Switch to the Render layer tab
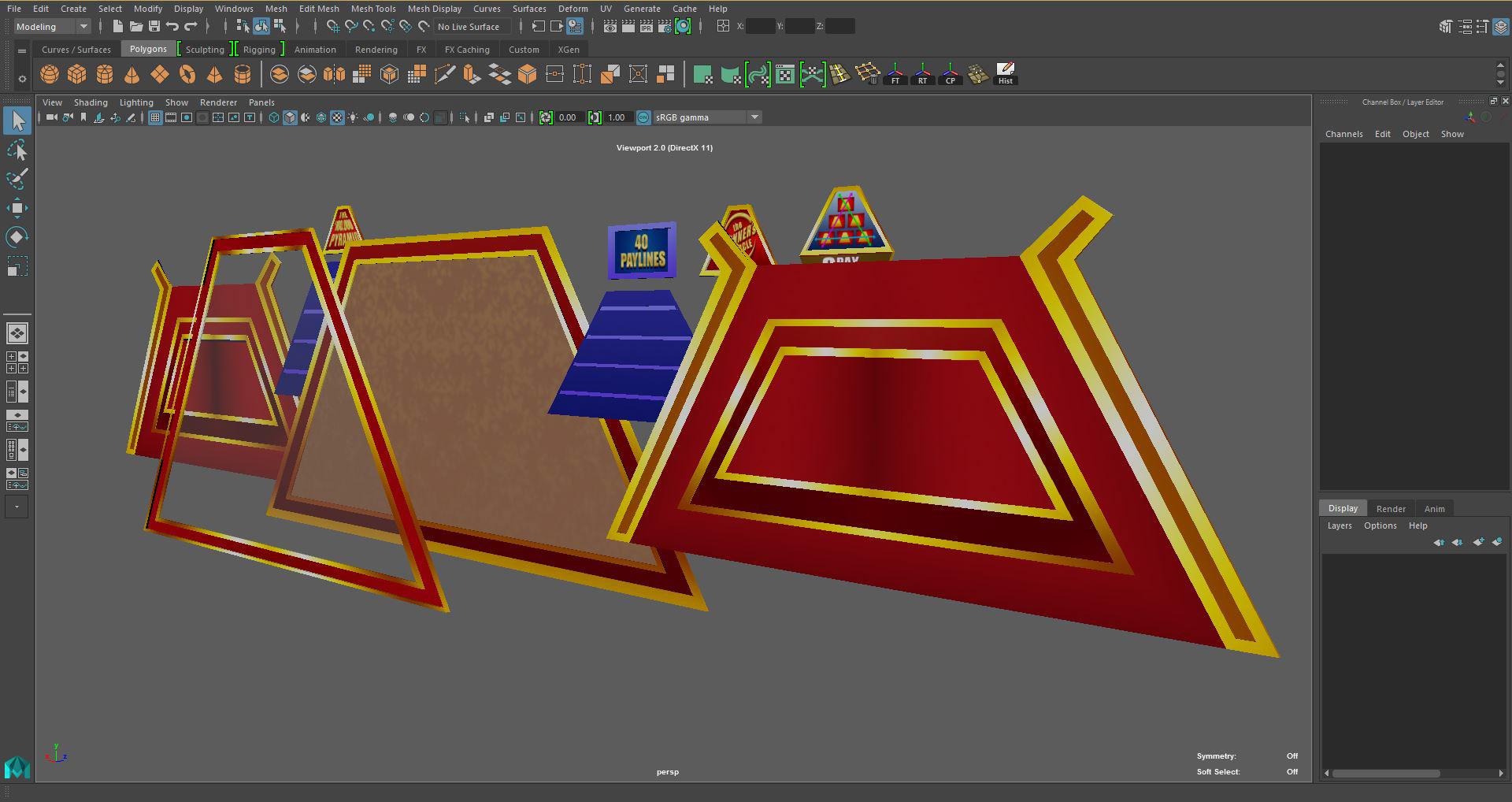This screenshot has width=1512, height=802. (1391, 508)
